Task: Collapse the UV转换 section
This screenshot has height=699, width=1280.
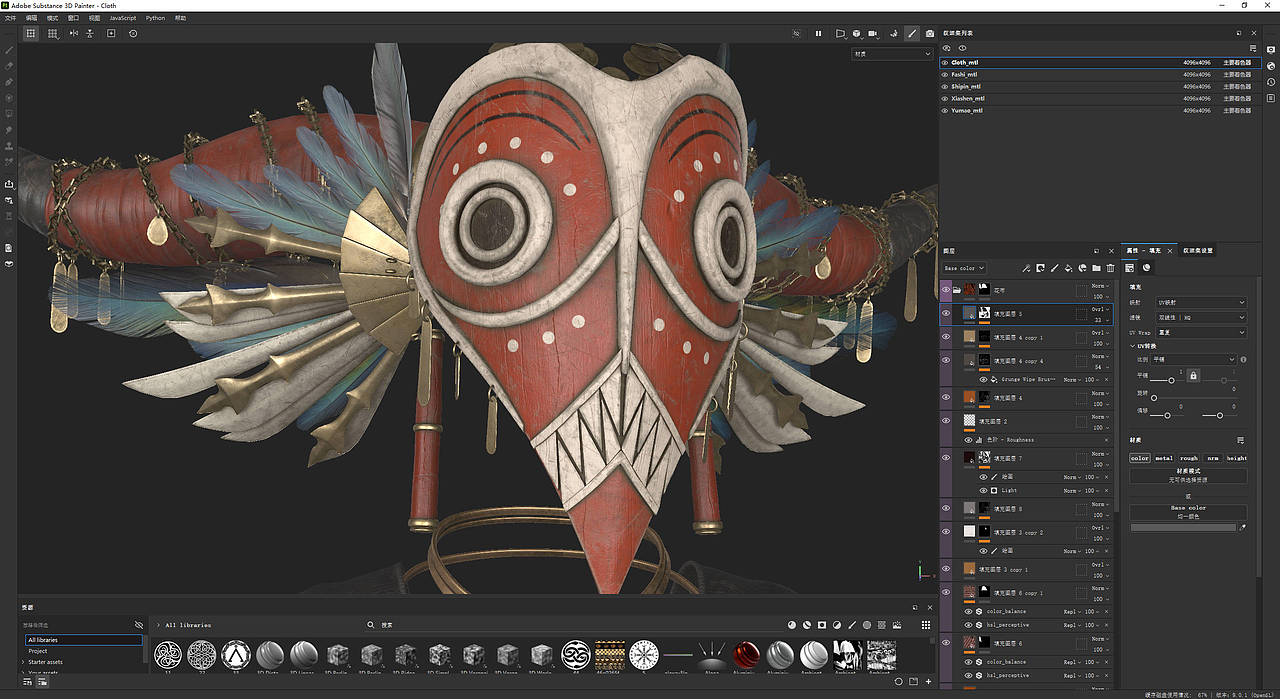Action: (x=1133, y=346)
